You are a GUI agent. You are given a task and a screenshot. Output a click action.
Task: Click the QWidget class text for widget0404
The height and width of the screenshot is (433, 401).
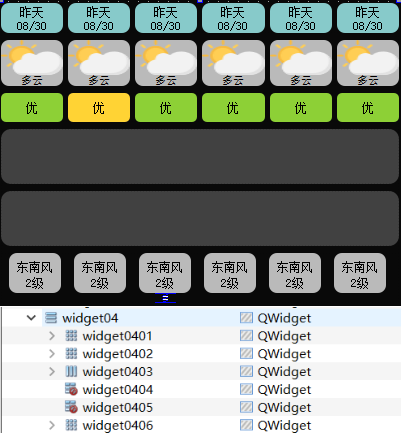[x=284, y=390]
